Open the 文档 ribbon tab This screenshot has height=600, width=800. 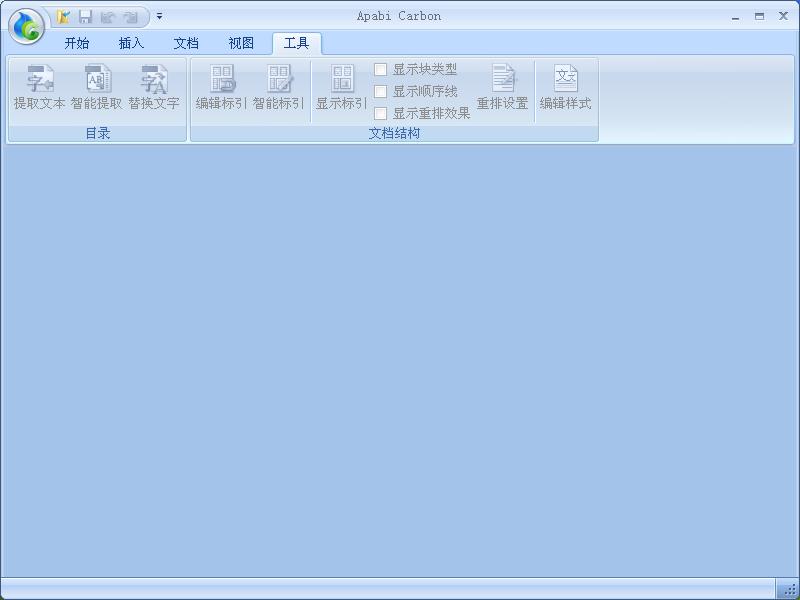(x=186, y=43)
